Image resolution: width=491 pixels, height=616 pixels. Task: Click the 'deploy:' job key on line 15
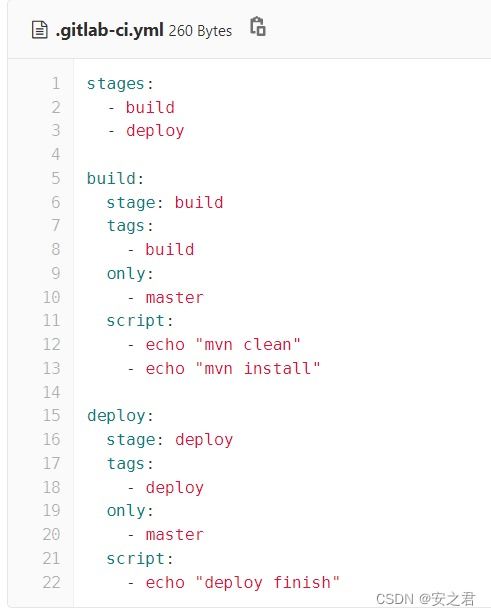(120, 416)
